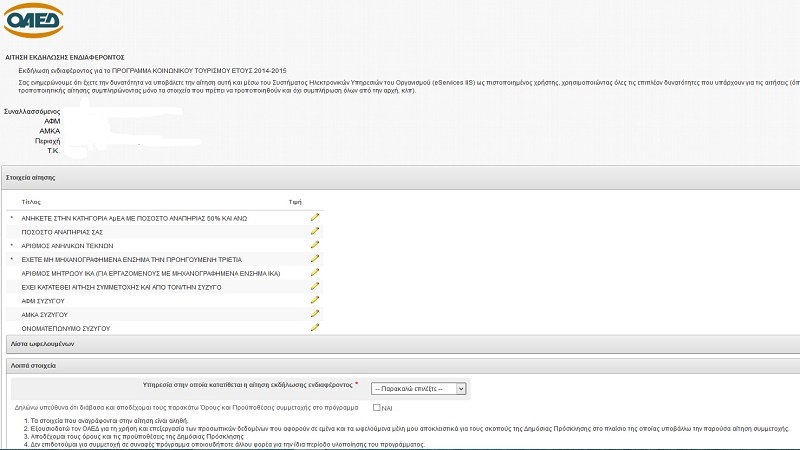Click pencil for ΑΡΙΘΜΟΣ ΜΗΤΡΩΟΥ ΙΚΑ
Image resolution: width=800 pixels, height=450 pixels.
point(315,272)
